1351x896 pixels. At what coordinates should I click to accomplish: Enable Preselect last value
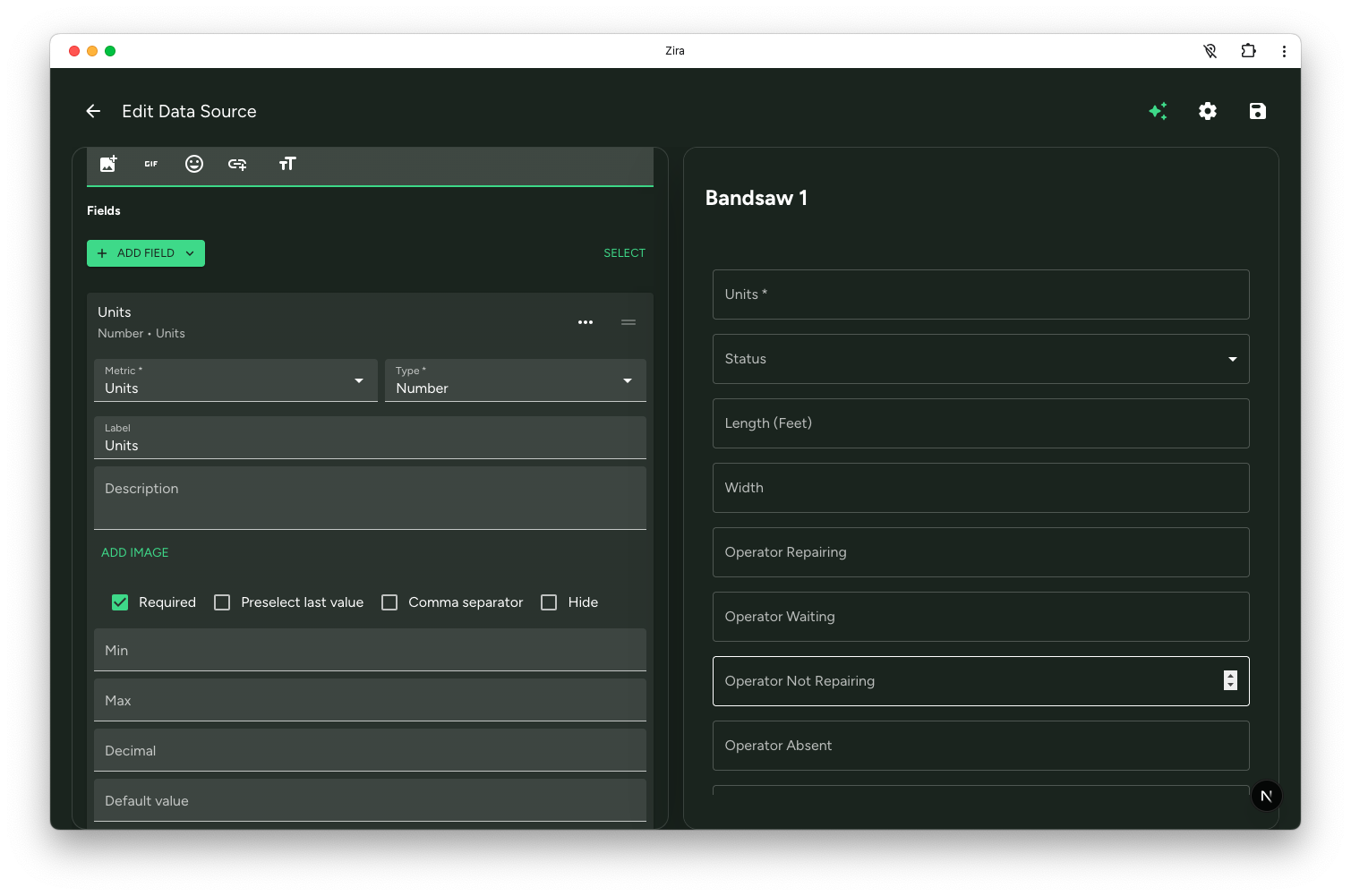222,602
